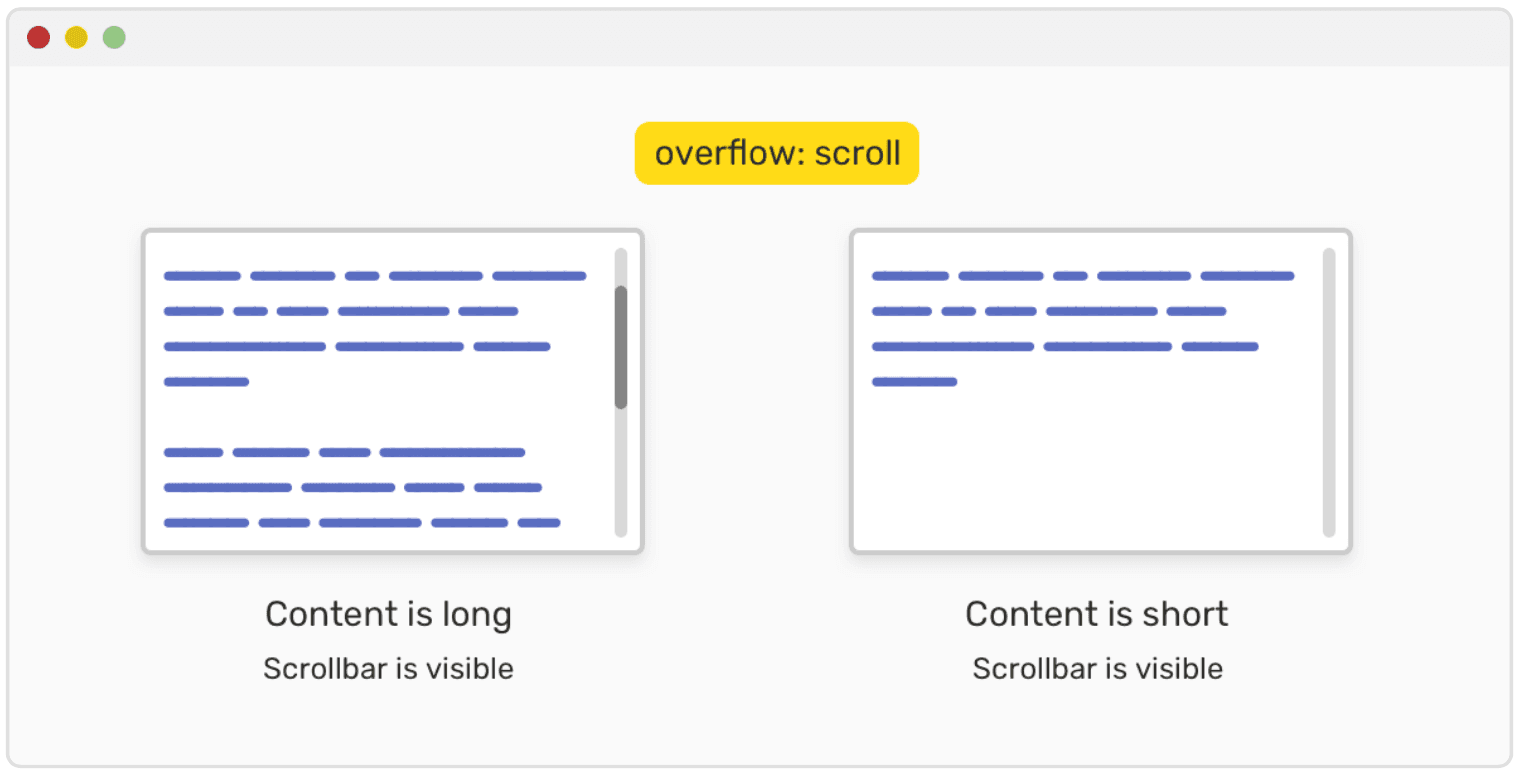
Task: Click the yellow minimize window button
Action: [76, 38]
